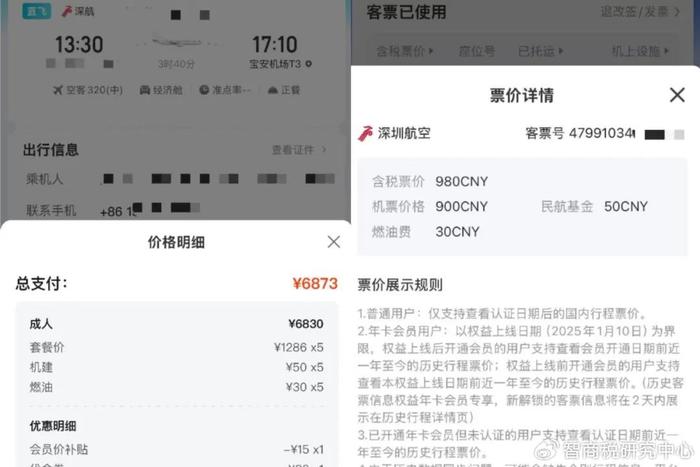Viewport: 700px width, 467px height.
Task: Expand the 已托运 checked baggage item
Action: pos(541,51)
